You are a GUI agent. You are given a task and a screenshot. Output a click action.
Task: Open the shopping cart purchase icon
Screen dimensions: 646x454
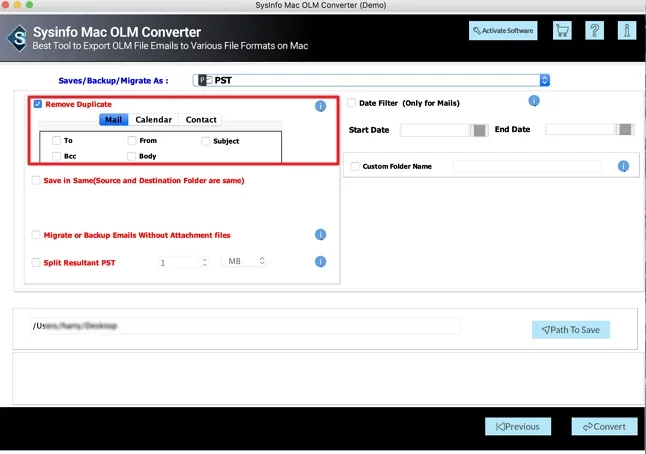[x=562, y=30]
